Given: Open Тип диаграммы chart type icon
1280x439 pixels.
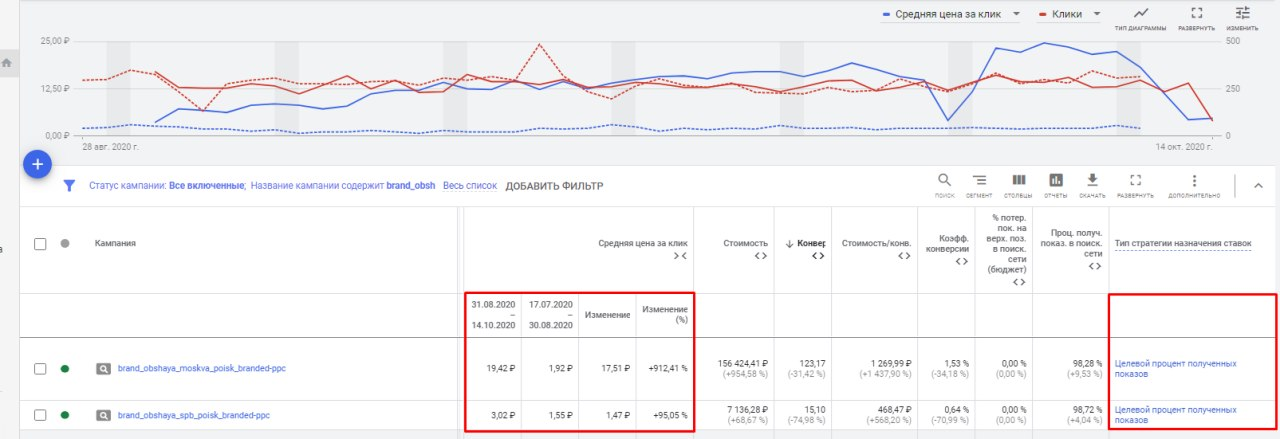Looking at the screenshot, I should [x=1141, y=17].
